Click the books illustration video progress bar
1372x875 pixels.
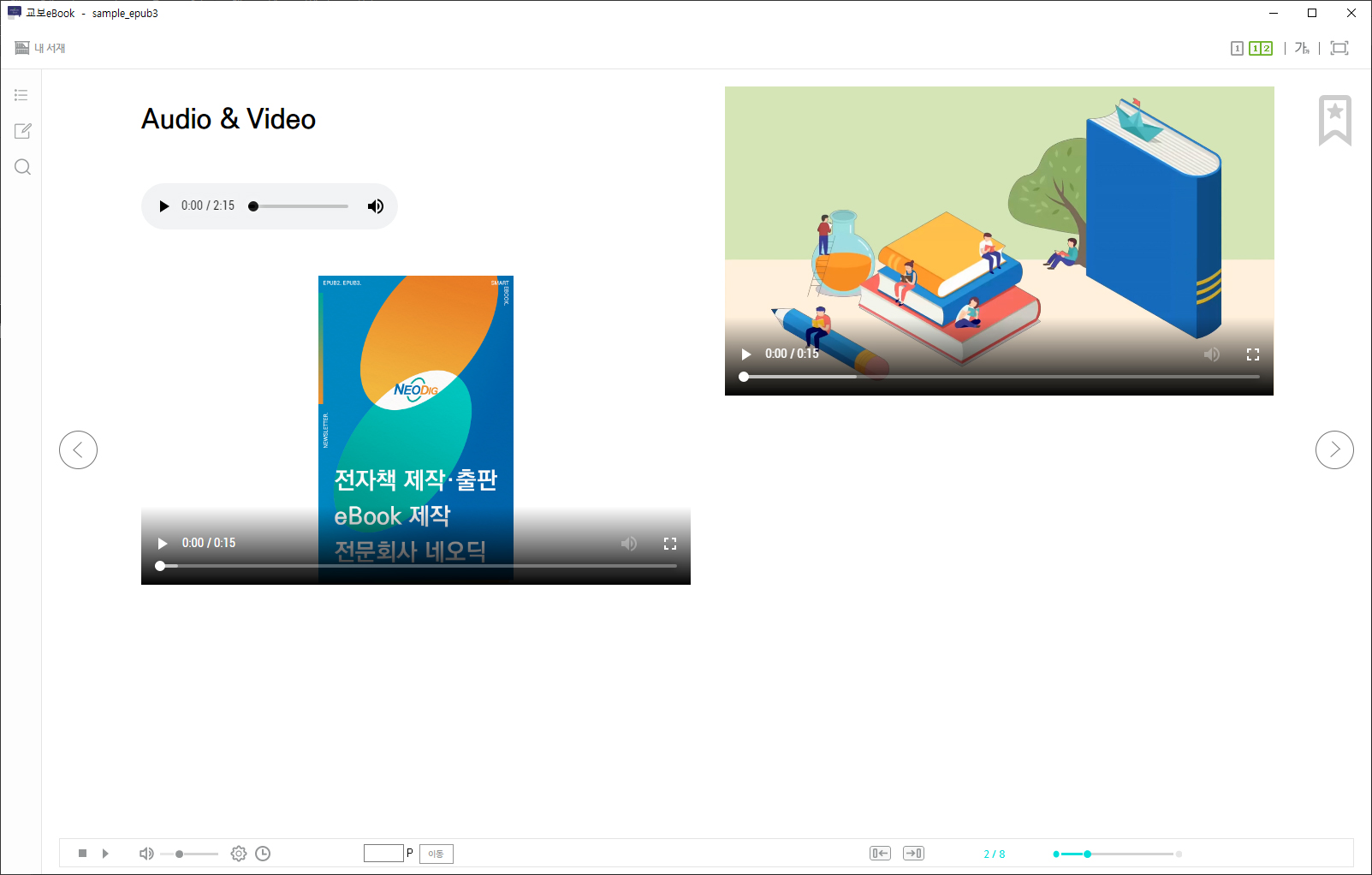[1000, 377]
